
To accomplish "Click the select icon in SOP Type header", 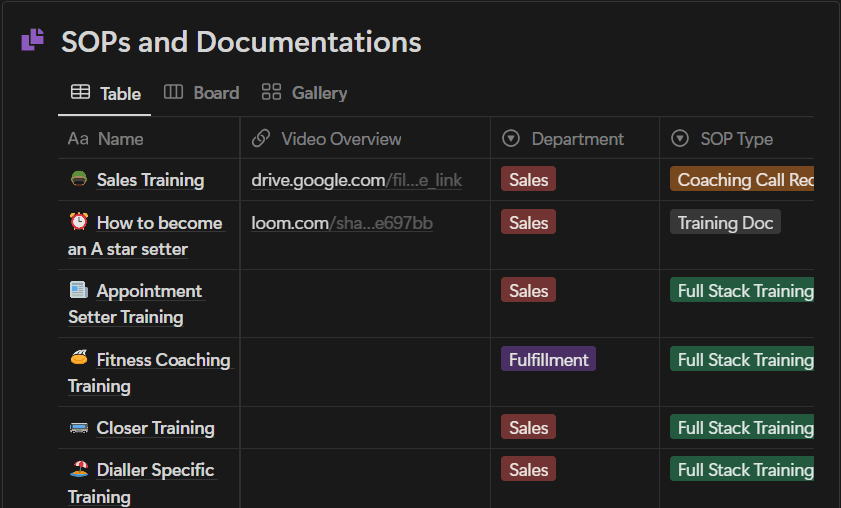I will tap(680, 138).
